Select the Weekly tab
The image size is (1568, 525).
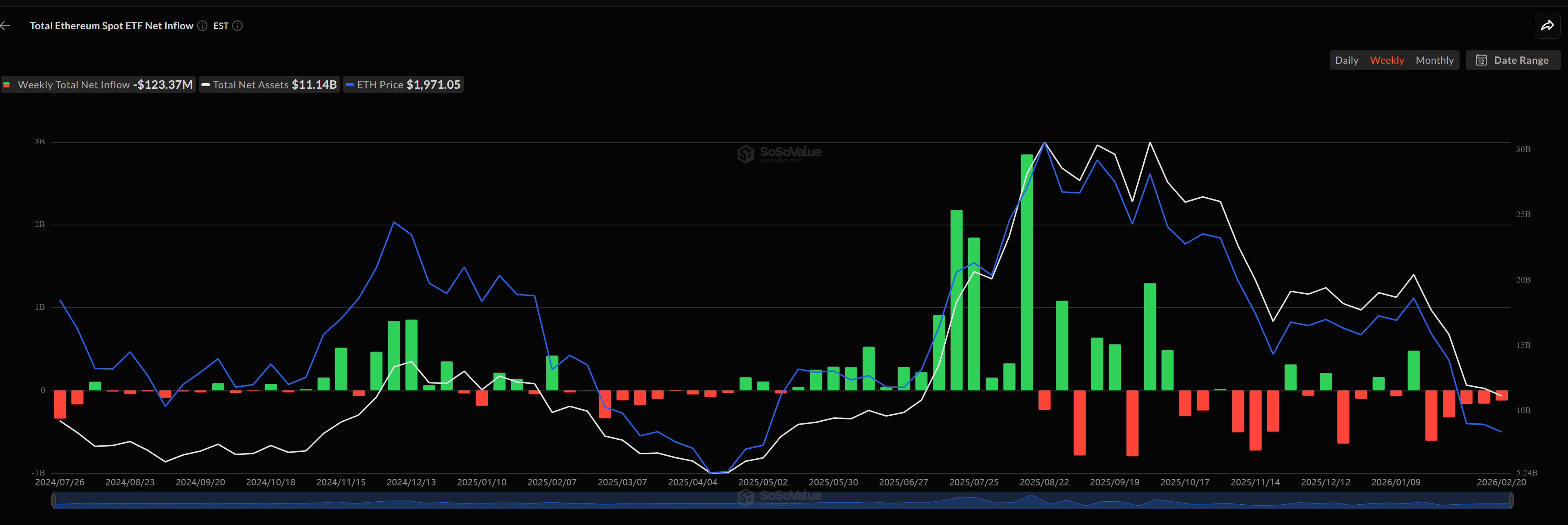(1387, 60)
